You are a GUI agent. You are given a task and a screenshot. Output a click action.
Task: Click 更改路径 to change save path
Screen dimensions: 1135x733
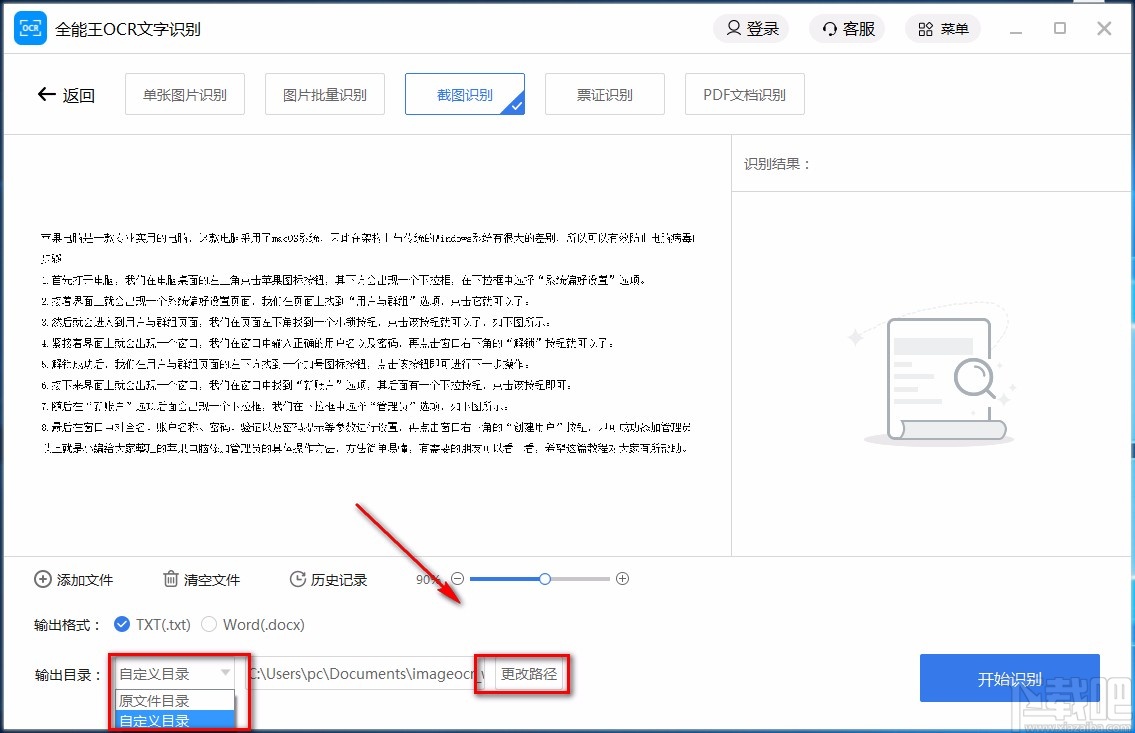pyautogui.click(x=529, y=674)
